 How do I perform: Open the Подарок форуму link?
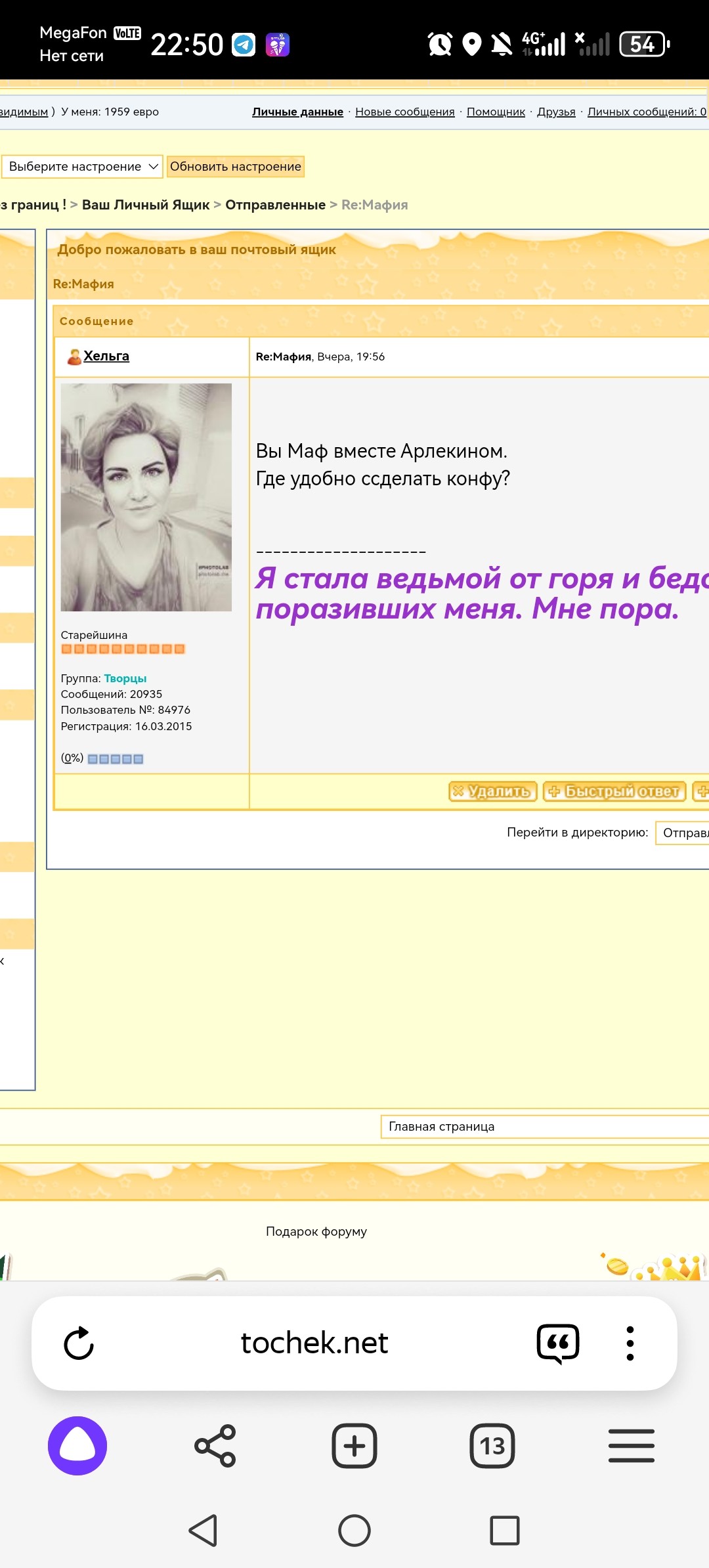coord(316,1231)
